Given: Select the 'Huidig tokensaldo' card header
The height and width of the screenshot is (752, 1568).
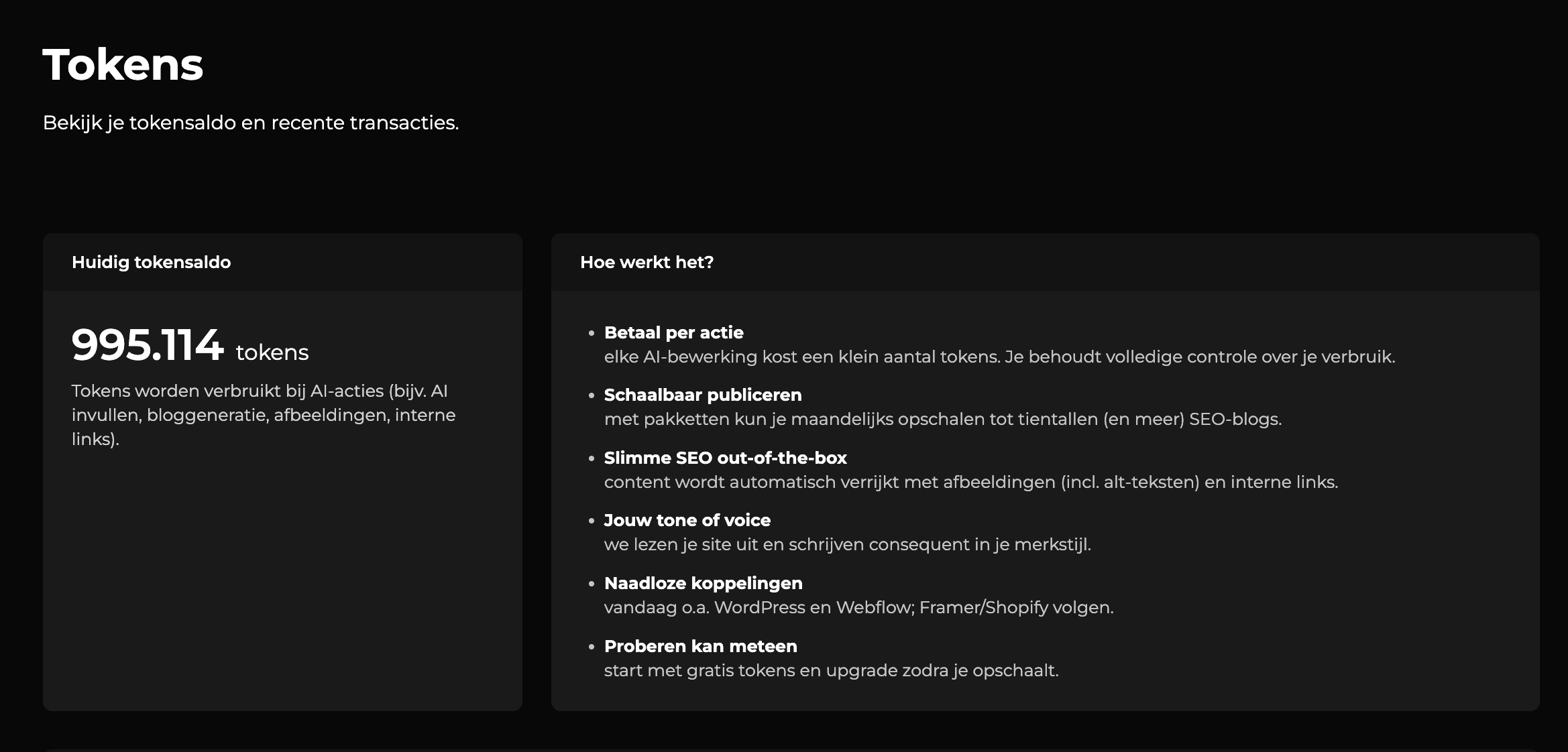Looking at the screenshot, I should pos(151,262).
